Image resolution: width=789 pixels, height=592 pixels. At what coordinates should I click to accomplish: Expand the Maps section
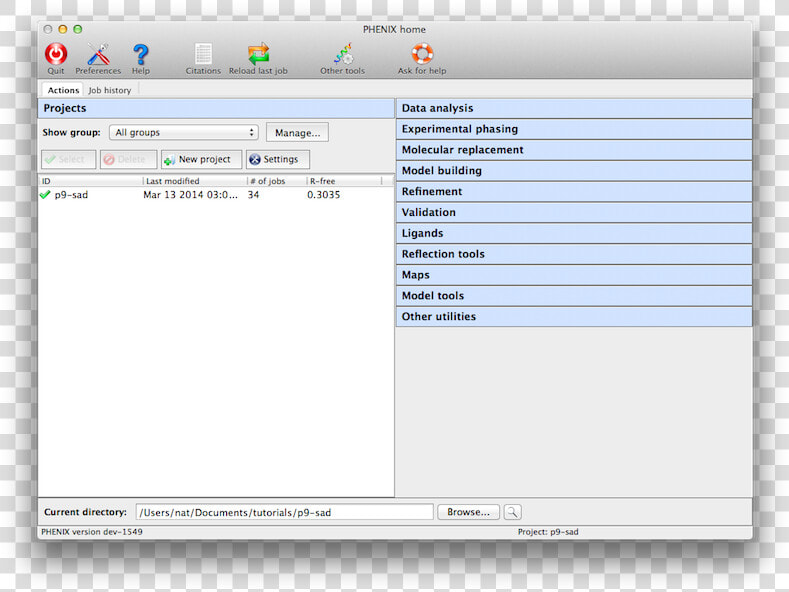point(574,275)
